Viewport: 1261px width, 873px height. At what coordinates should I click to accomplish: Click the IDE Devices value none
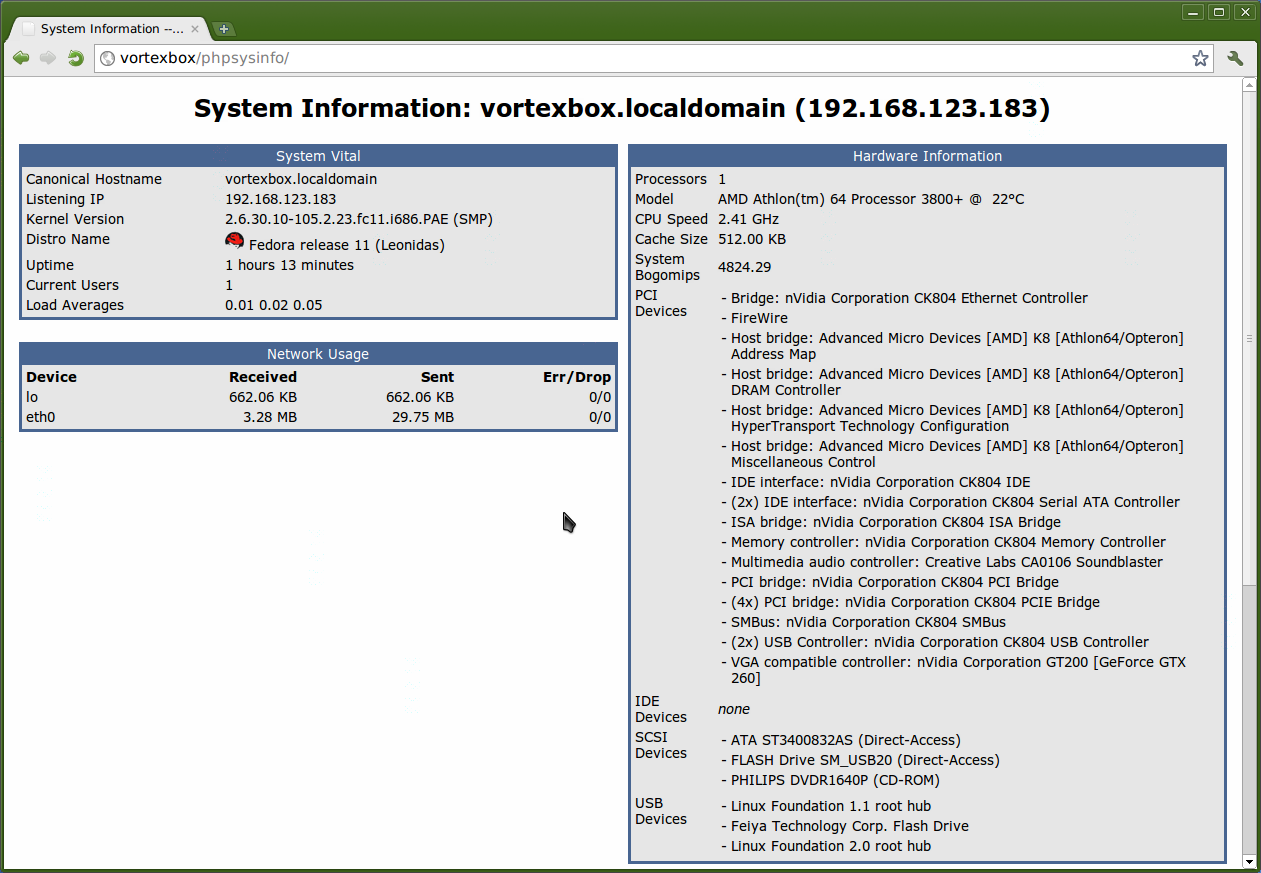[734, 709]
